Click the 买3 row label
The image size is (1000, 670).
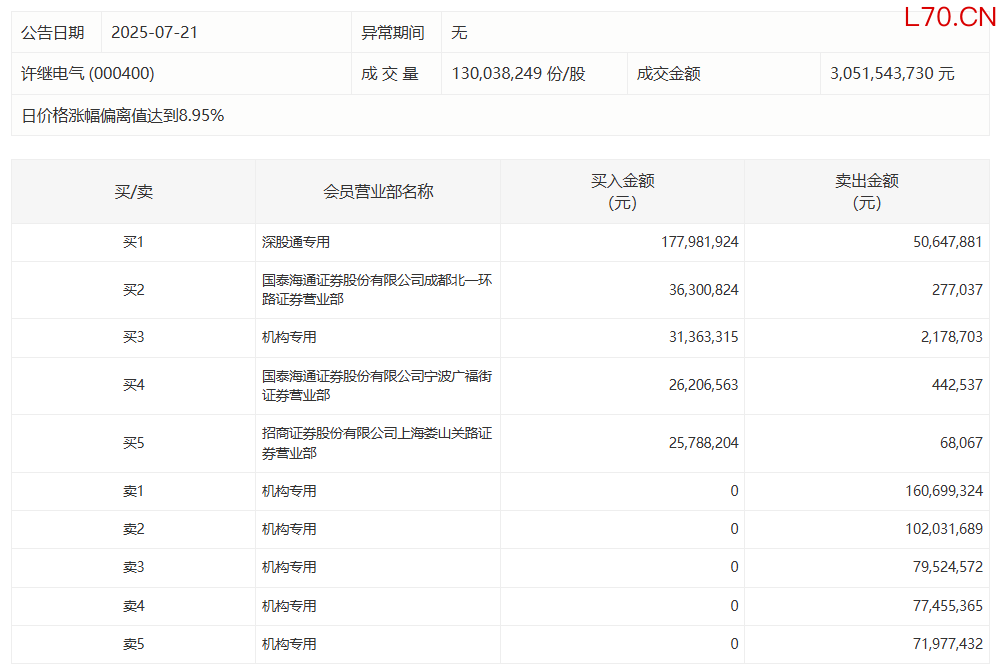(x=133, y=338)
